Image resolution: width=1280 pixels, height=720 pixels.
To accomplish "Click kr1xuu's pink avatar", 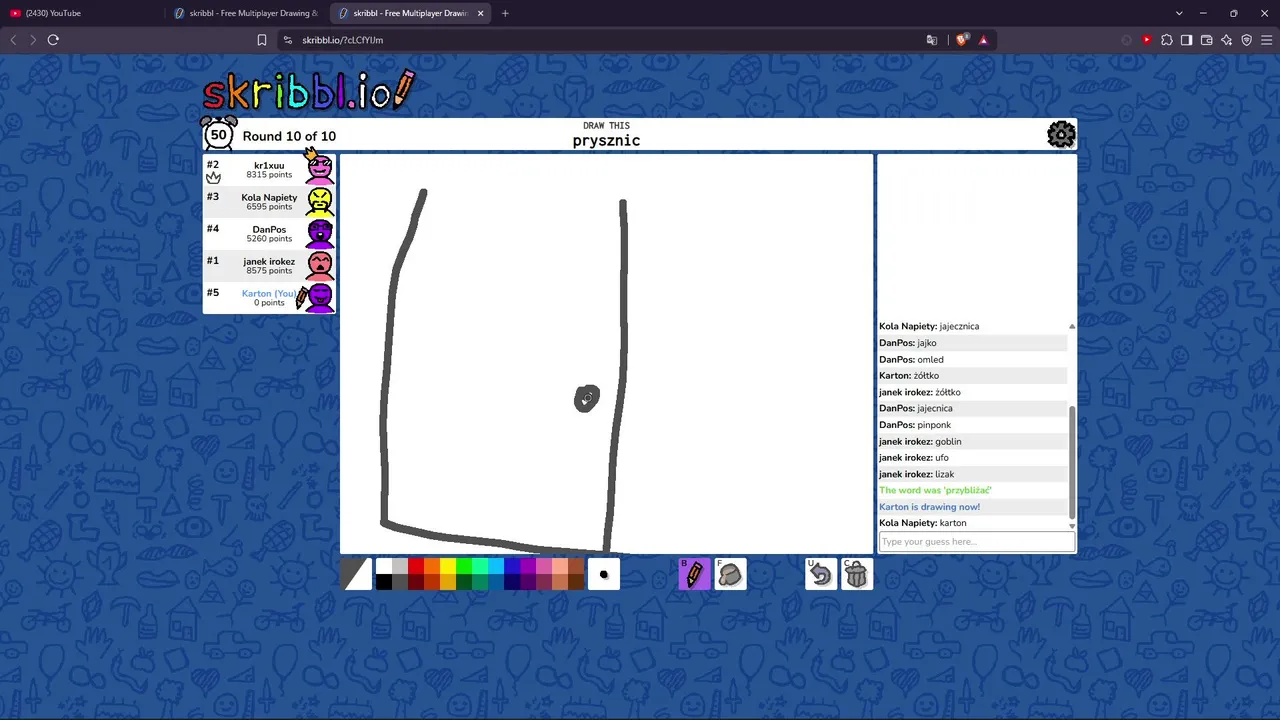I will pos(320,169).
